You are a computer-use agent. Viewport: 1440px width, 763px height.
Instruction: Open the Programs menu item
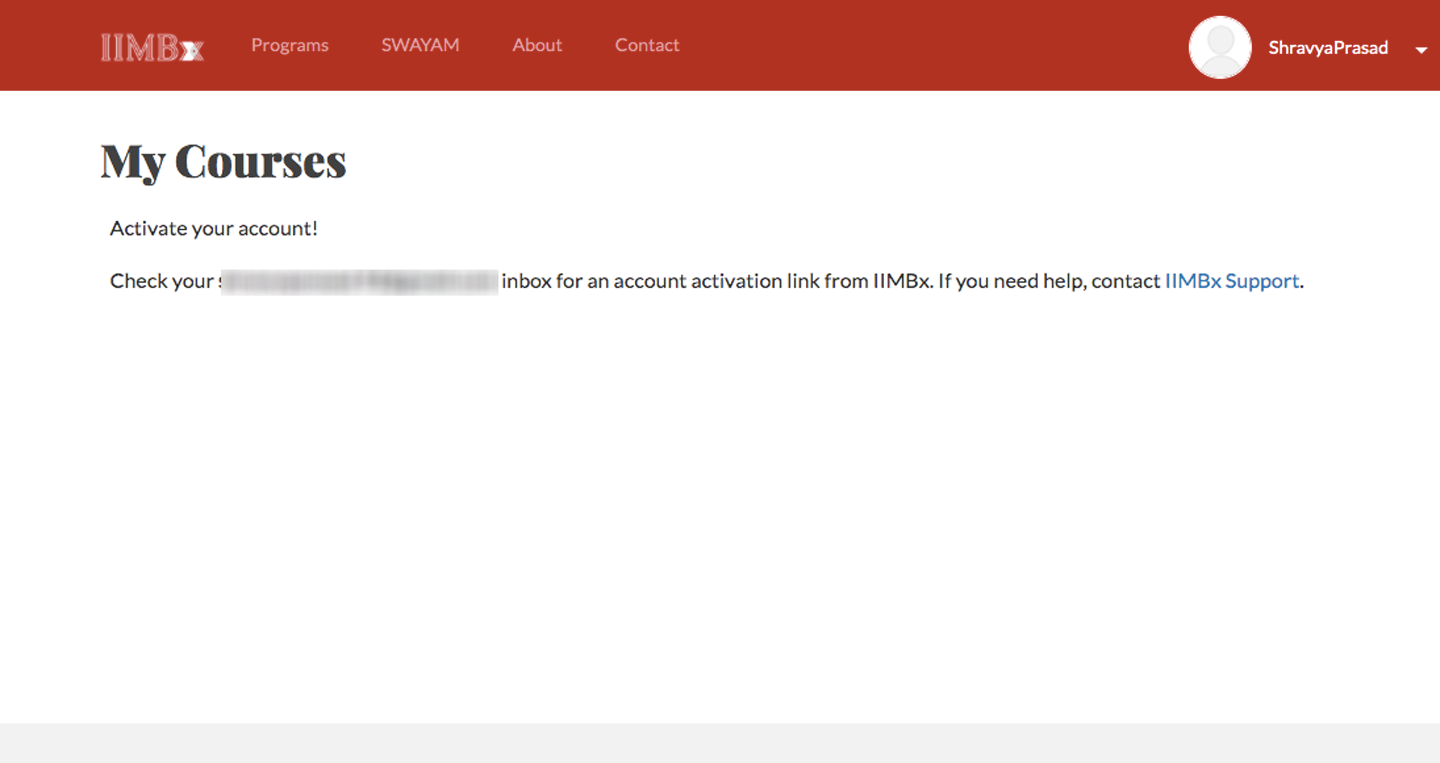coord(289,45)
